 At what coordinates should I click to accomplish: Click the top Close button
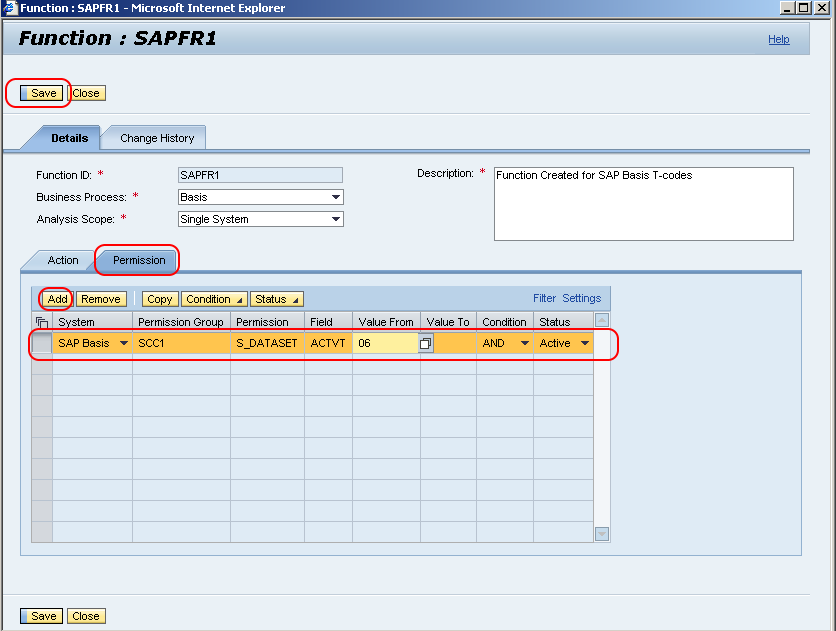(86, 93)
